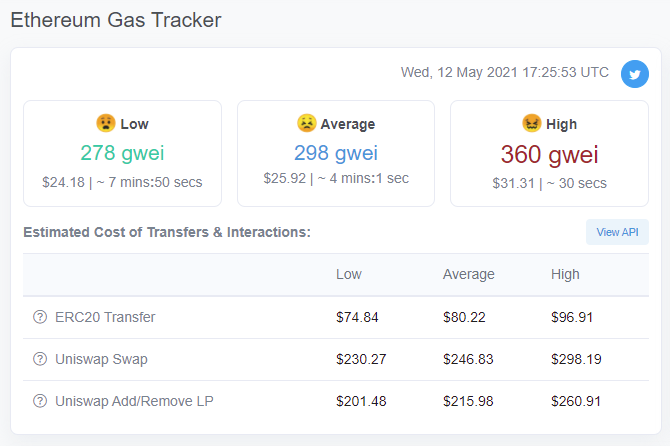Select the Low 278 gwei card
This screenshot has width=670, height=446.
click(x=122, y=154)
